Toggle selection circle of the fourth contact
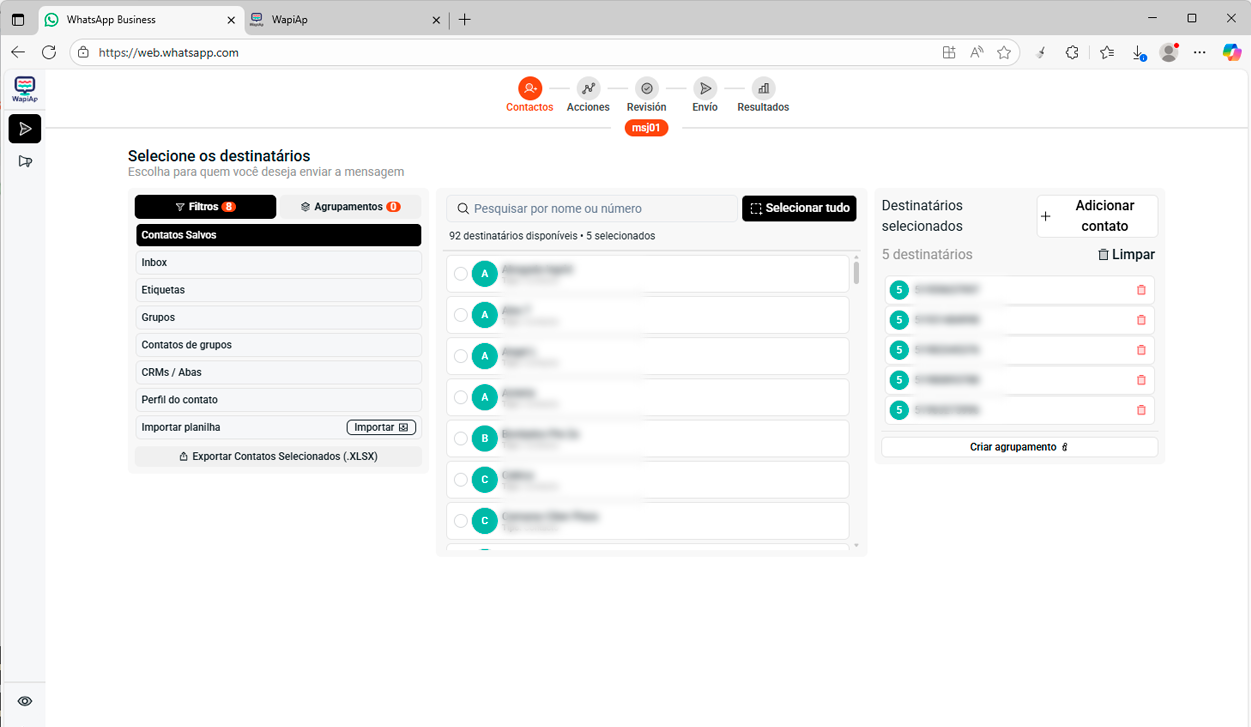This screenshot has width=1251, height=727. [x=461, y=397]
